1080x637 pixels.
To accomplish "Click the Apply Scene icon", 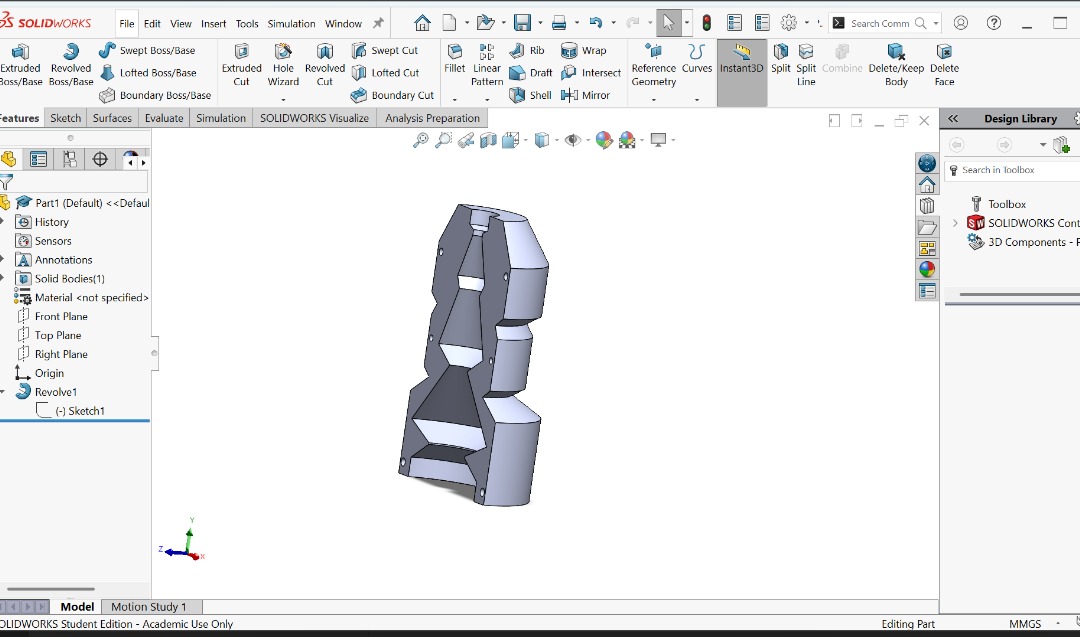I will tap(627, 140).
